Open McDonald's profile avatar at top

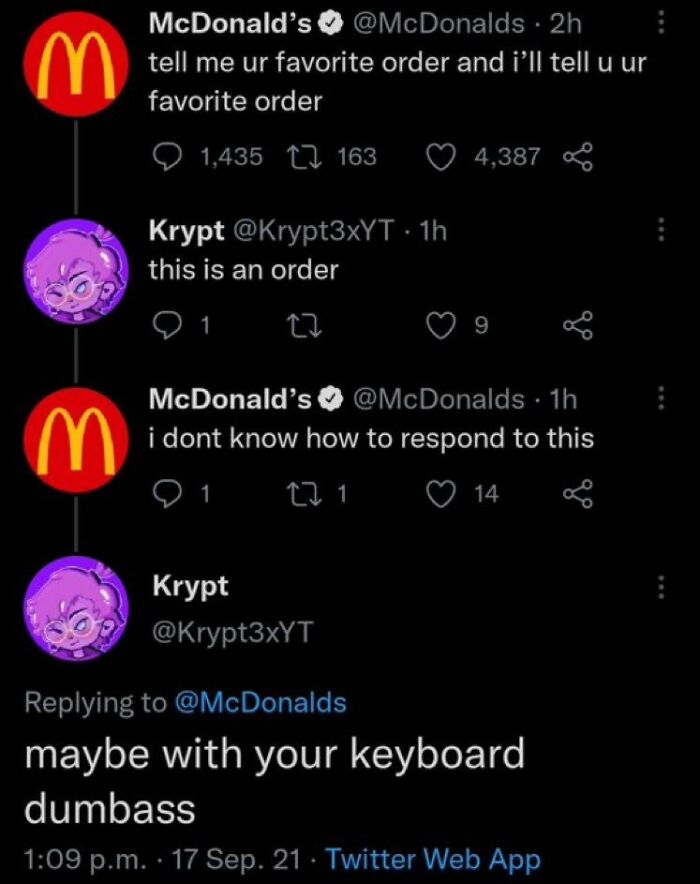75,60
